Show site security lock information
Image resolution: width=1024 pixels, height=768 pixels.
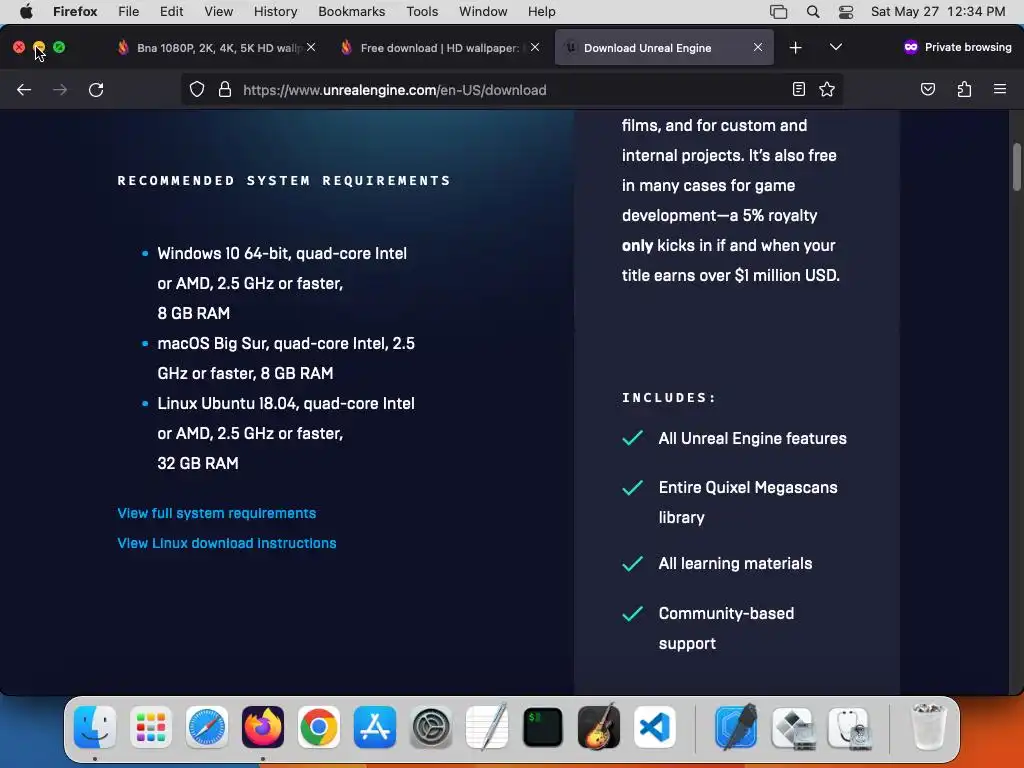point(225,89)
